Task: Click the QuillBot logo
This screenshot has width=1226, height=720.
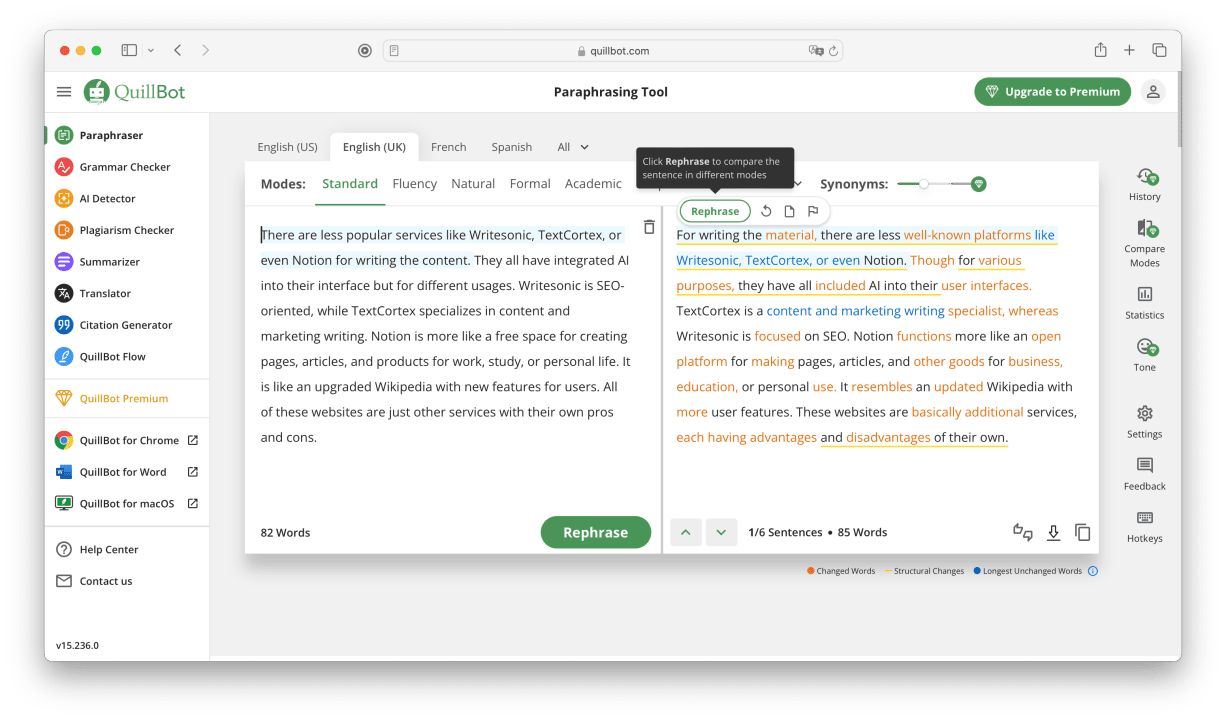Action: 135,92
